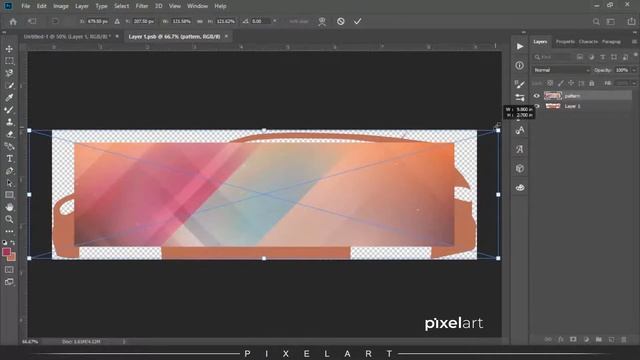Toggle relative positioning triangle for reference point

(x=117, y=21)
